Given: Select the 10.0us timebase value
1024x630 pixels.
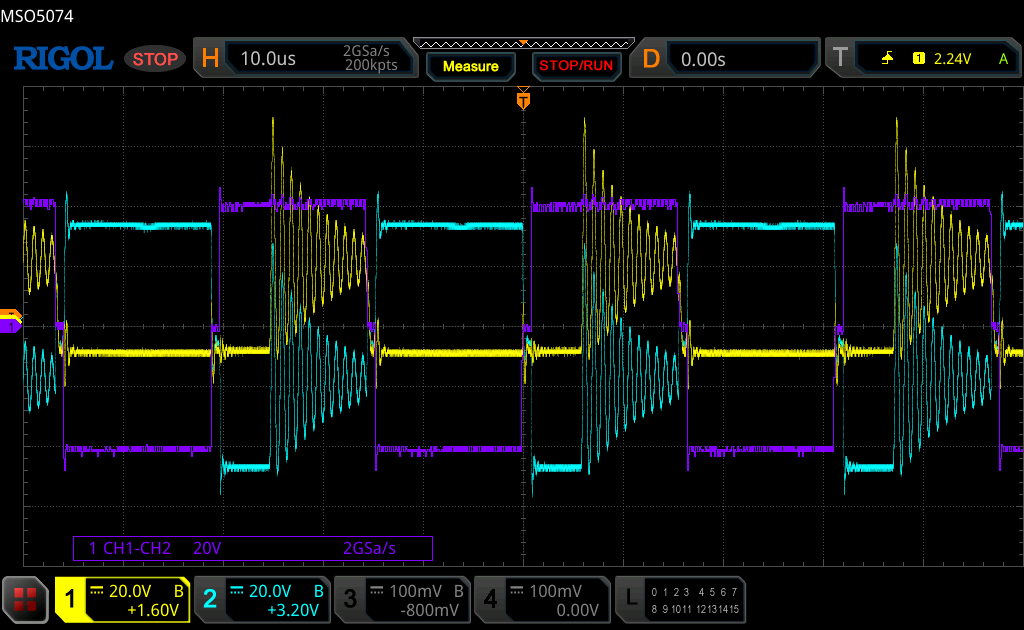Looking at the screenshot, I should 268,59.
